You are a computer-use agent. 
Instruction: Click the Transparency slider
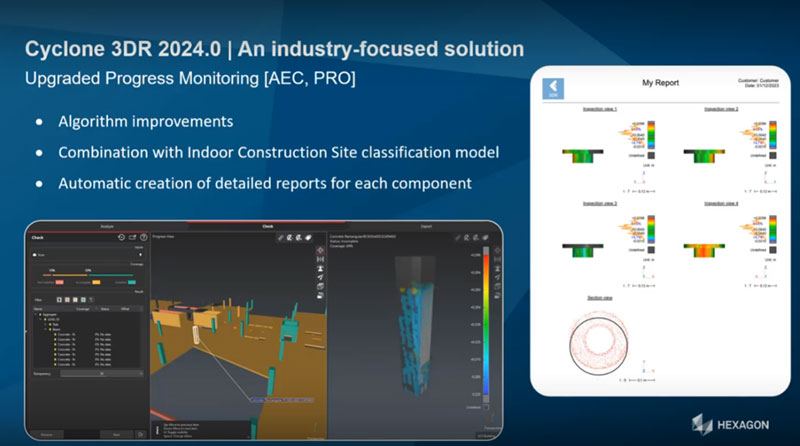point(102,374)
